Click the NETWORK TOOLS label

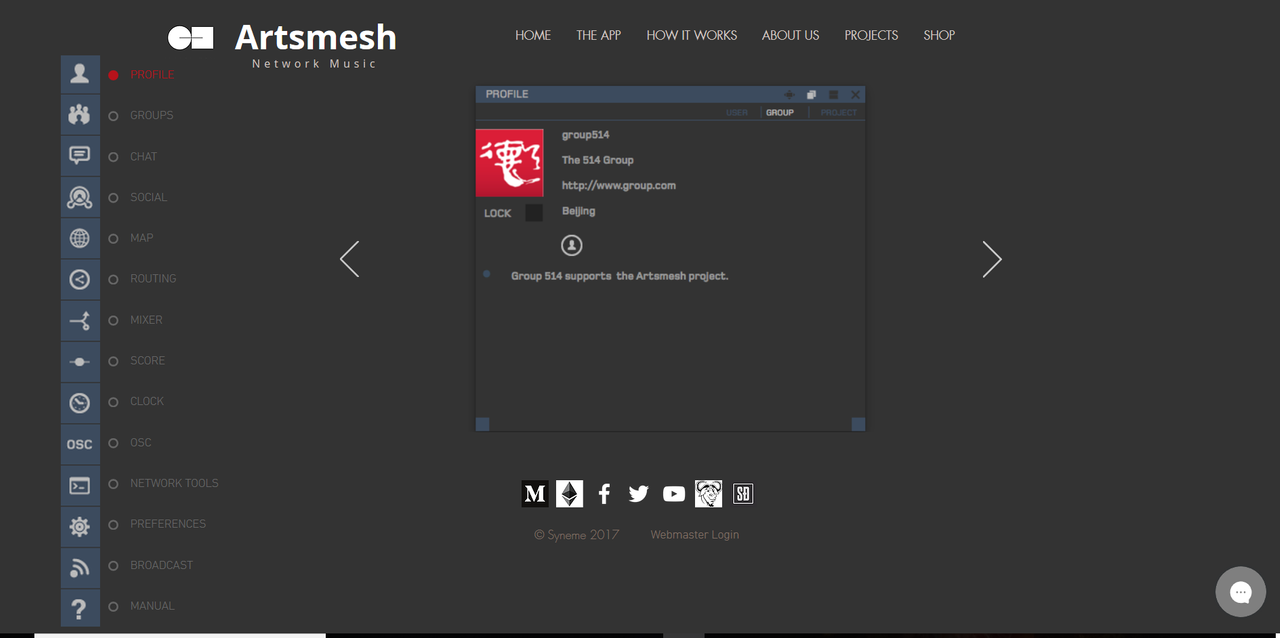[x=174, y=483]
